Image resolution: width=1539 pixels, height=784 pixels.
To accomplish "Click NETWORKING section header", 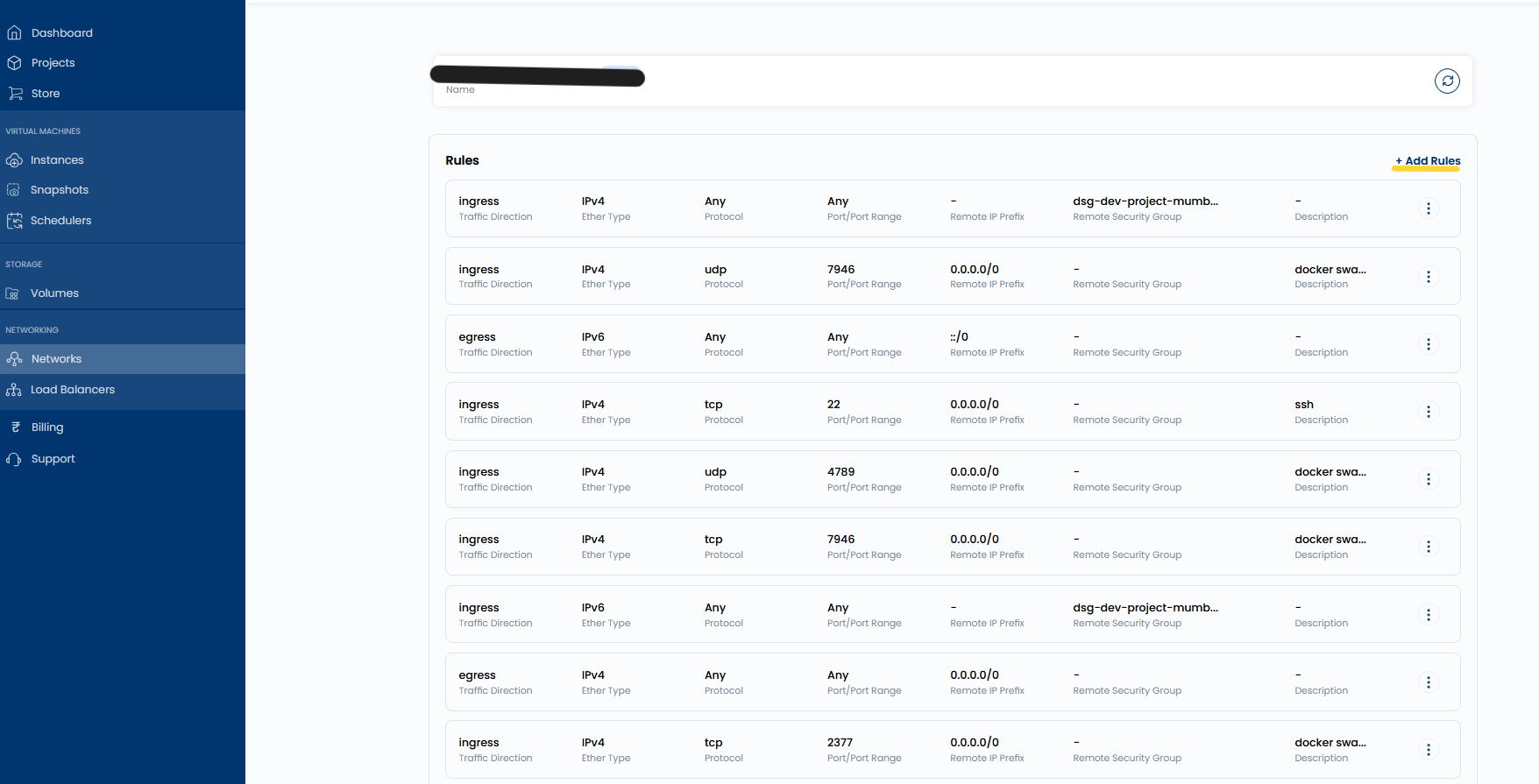I will 32,330.
